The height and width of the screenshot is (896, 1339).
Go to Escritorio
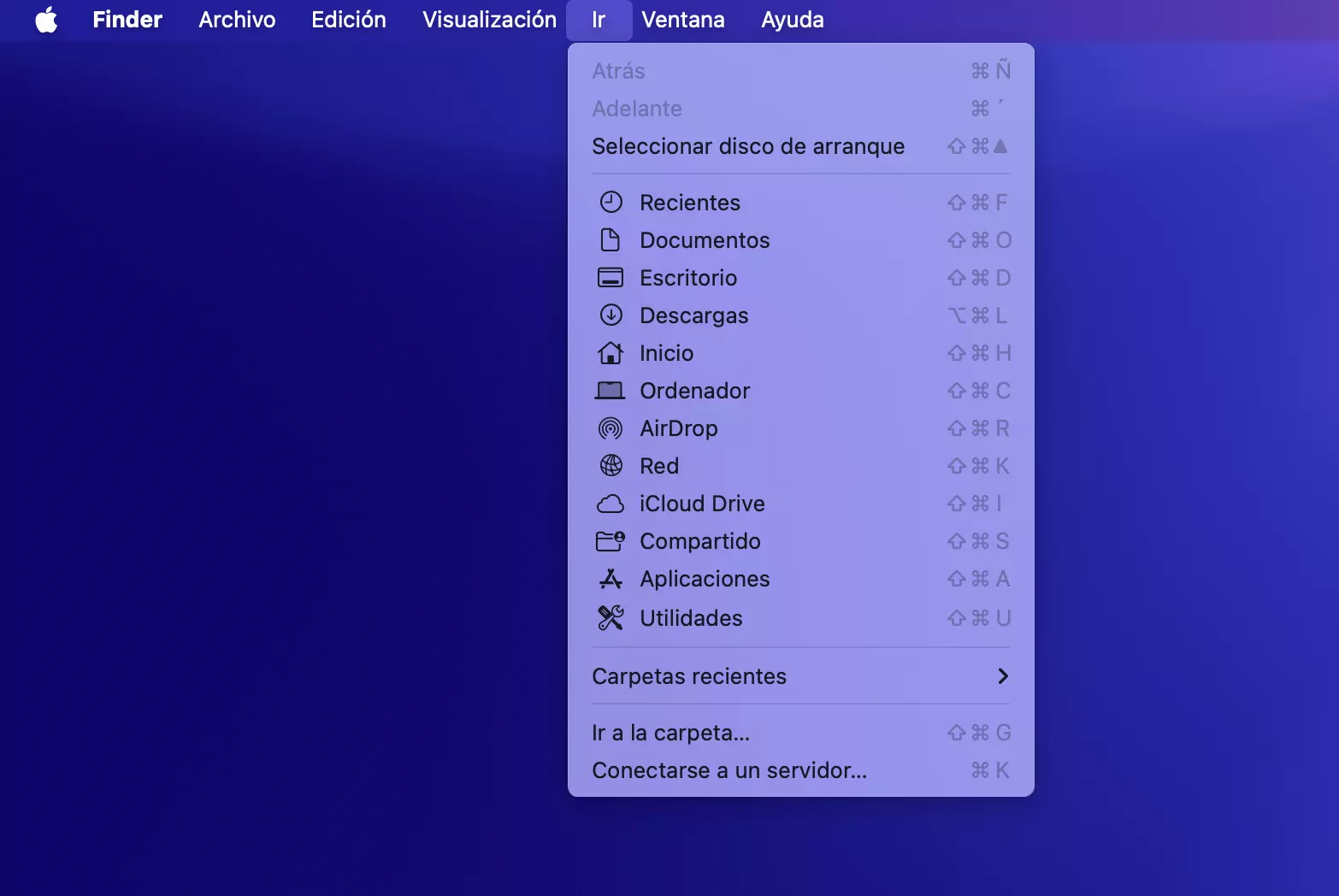click(801, 278)
